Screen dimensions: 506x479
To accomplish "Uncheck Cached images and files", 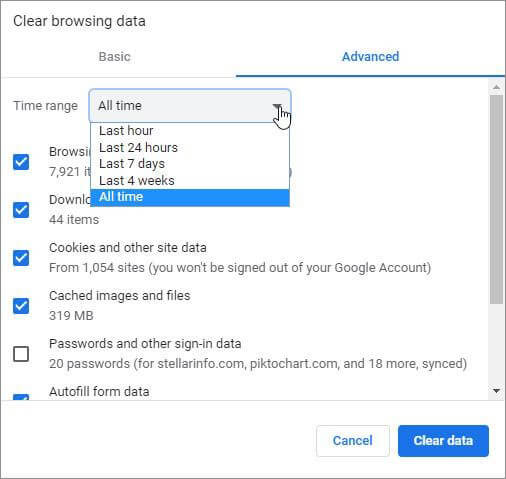I will coord(21,306).
